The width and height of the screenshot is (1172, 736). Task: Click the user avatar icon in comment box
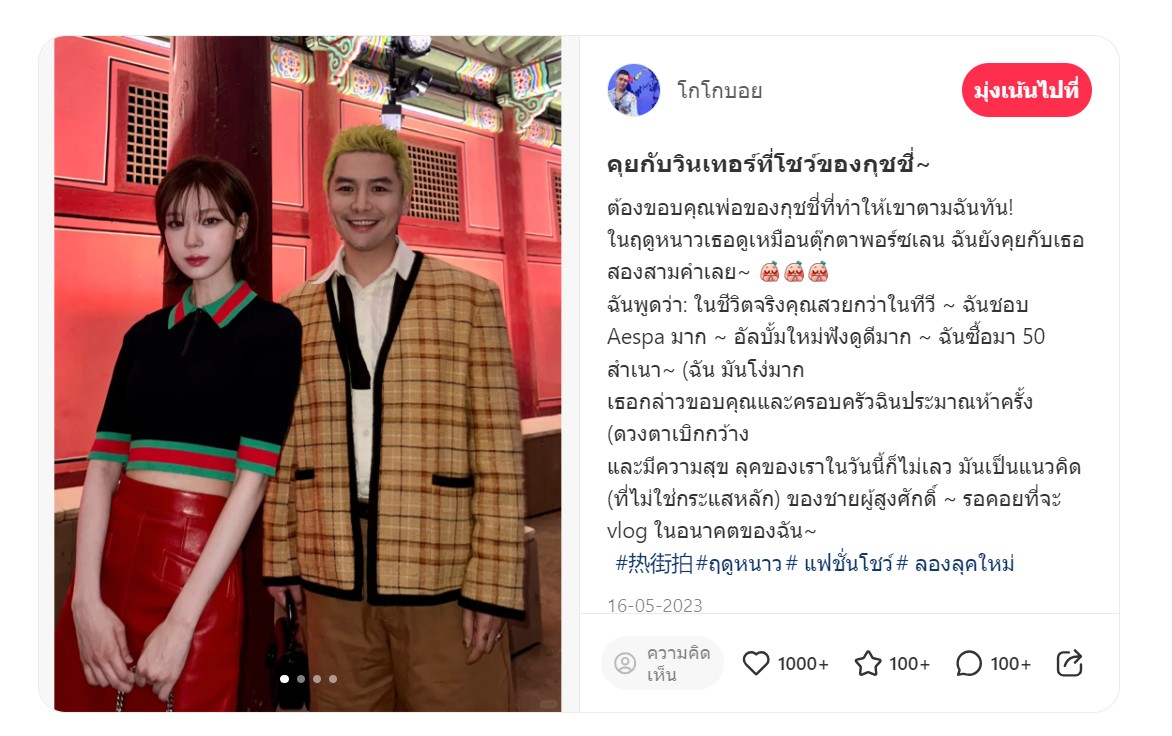point(625,664)
